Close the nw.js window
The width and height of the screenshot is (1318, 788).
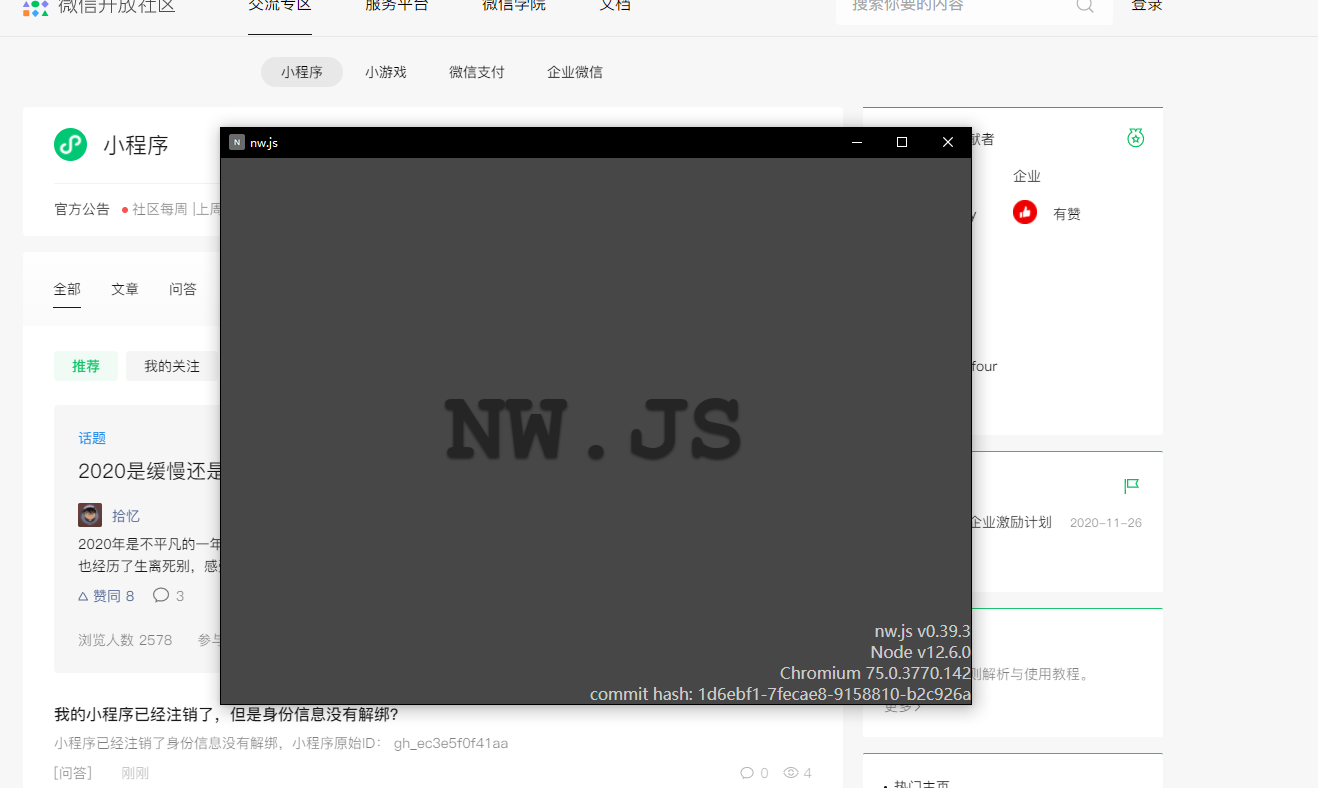tap(948, 142)
